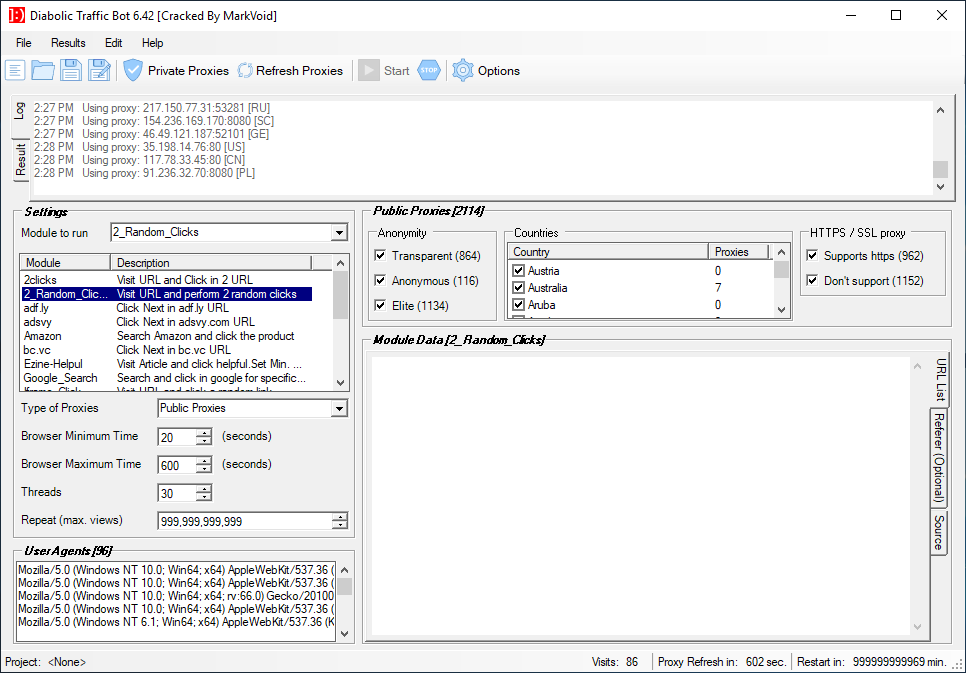Decrease Browser Maximum Time with down arrow
Viewport: 966px width, 673px height.
click(x=204, y=468)
